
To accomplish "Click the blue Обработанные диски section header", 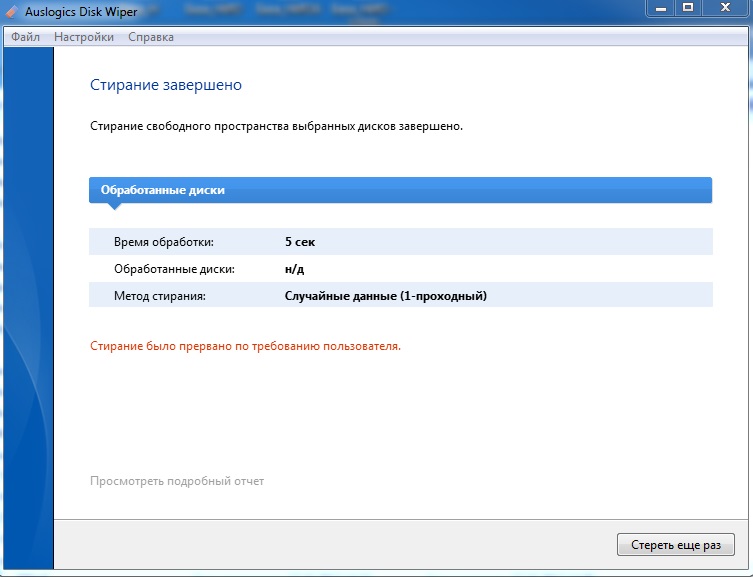I will [400, 190].
